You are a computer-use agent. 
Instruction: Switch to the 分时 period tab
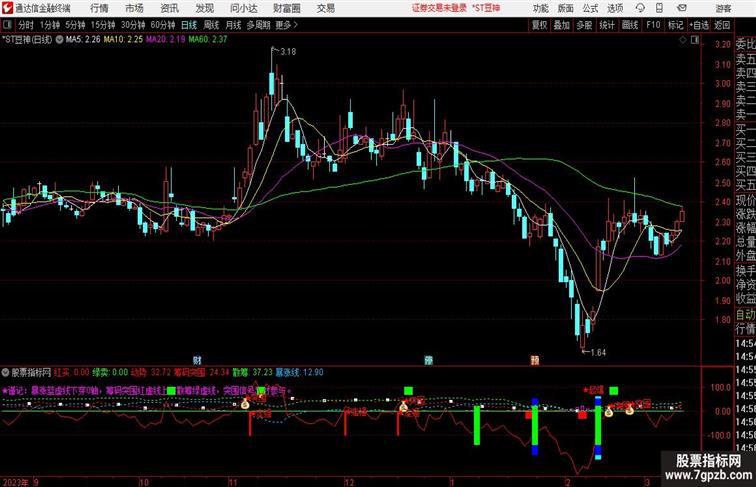click(26, 25)
